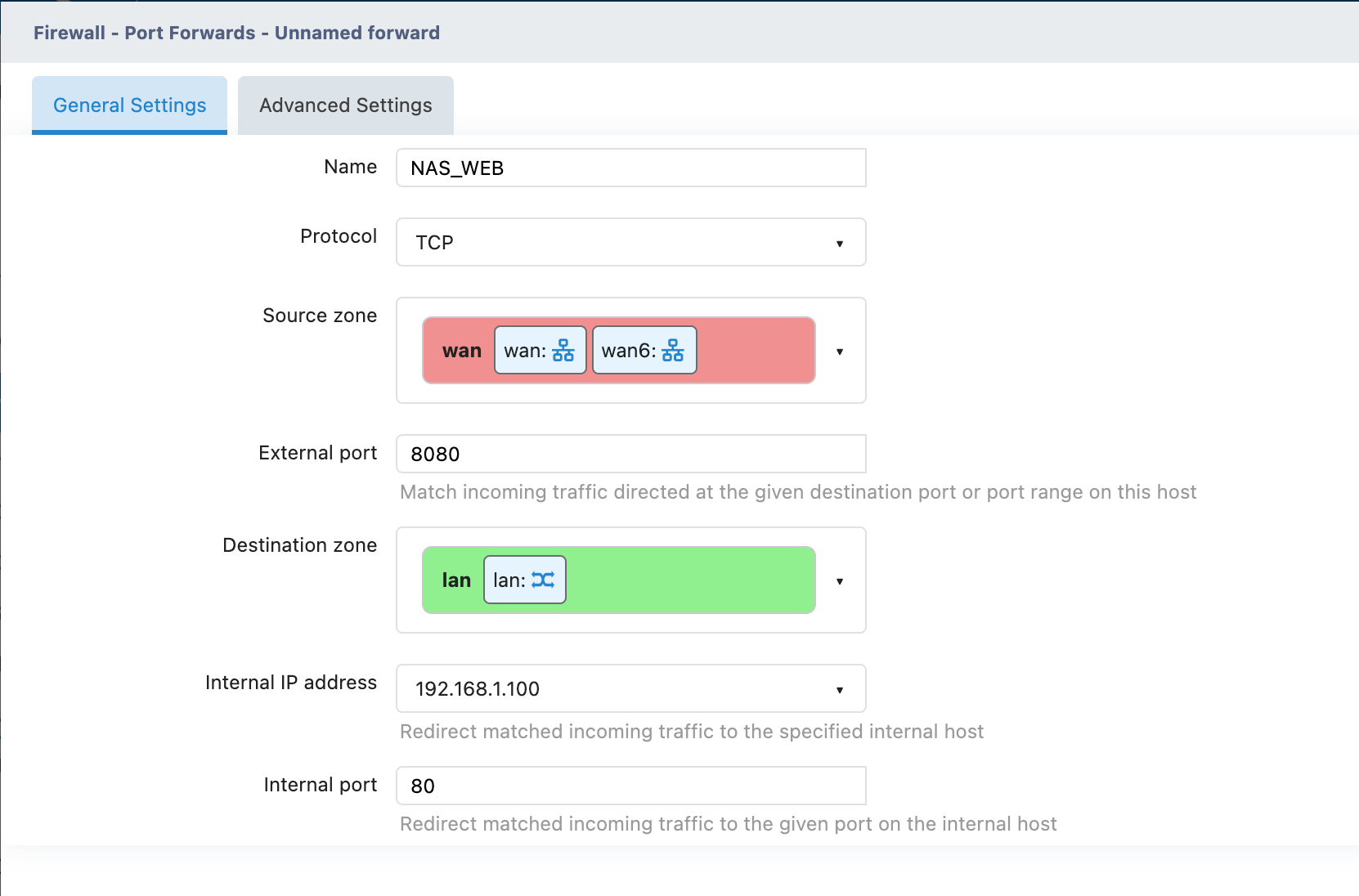Click the Firewall Port Forwards header title
This screenshot has width=1359, height=896.
pyautogui.click(x=236, y=33)
